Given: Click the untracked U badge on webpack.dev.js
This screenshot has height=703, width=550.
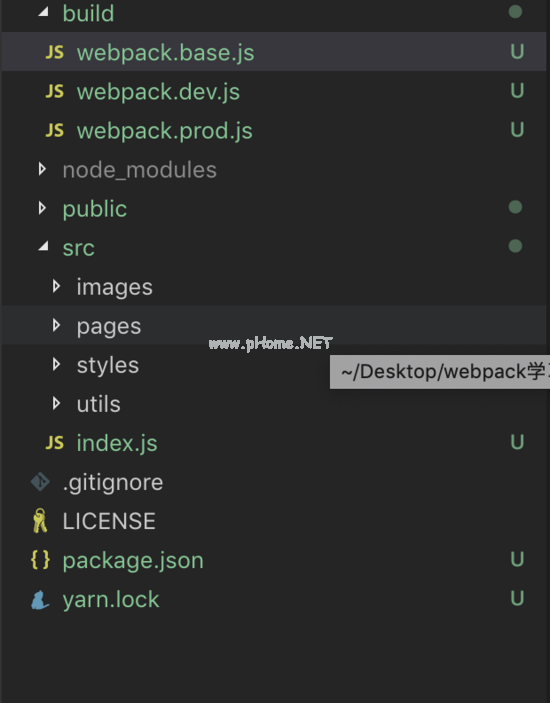Looking at the screenshot, I should [517, 91].
